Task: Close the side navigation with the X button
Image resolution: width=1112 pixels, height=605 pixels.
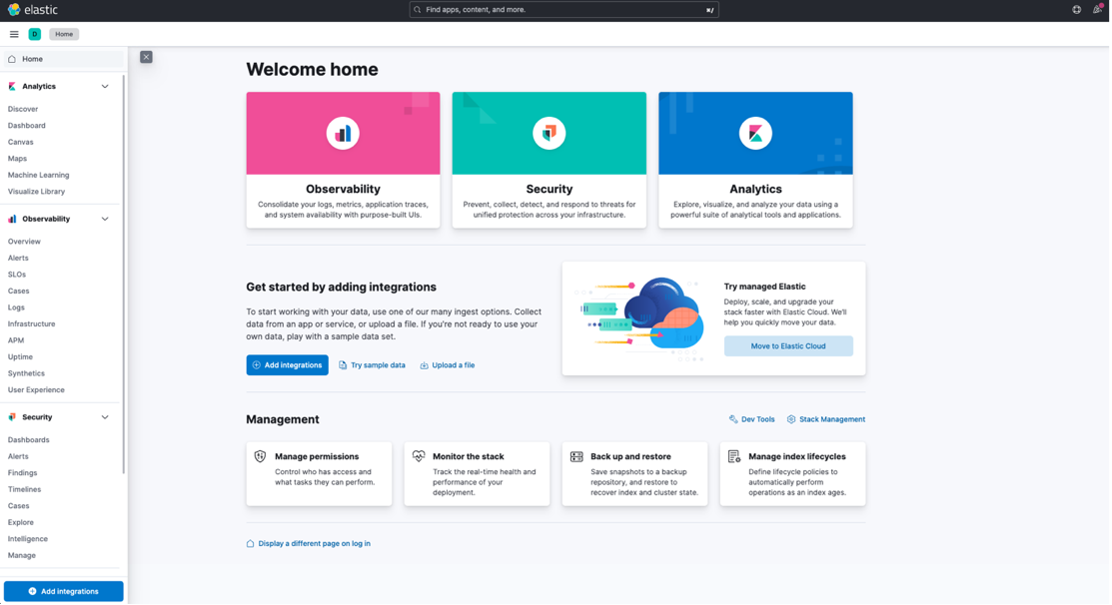Action: (x=146, y=57)
